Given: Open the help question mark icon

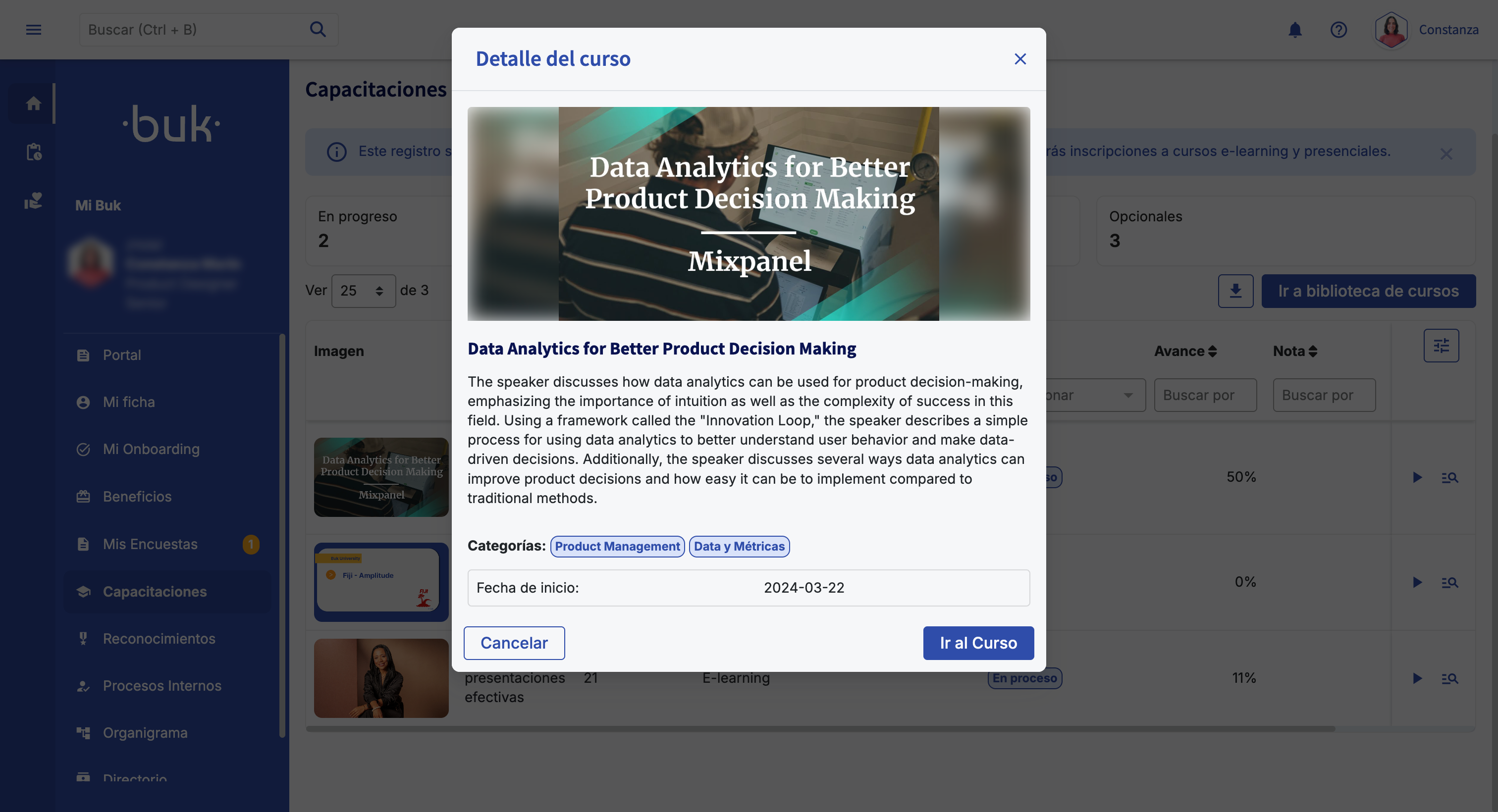Looking at the screenshot, I should pyautogui.click(x=1338, y=30).
